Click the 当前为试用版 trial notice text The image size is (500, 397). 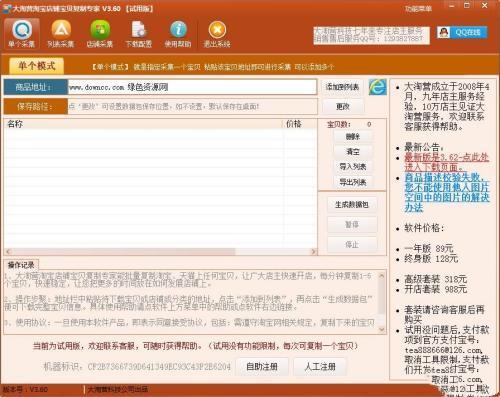coord(195,346)
